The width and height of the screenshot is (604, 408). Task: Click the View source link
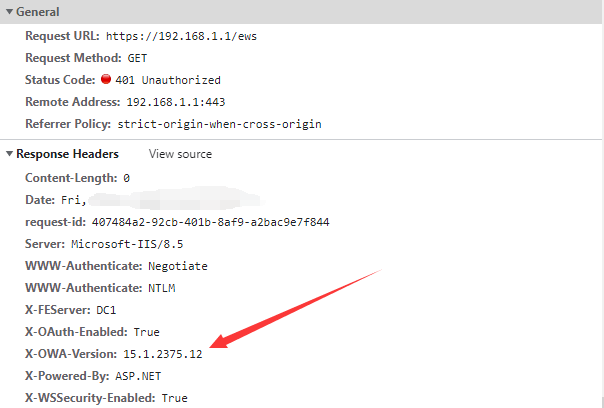coord(180,154)
